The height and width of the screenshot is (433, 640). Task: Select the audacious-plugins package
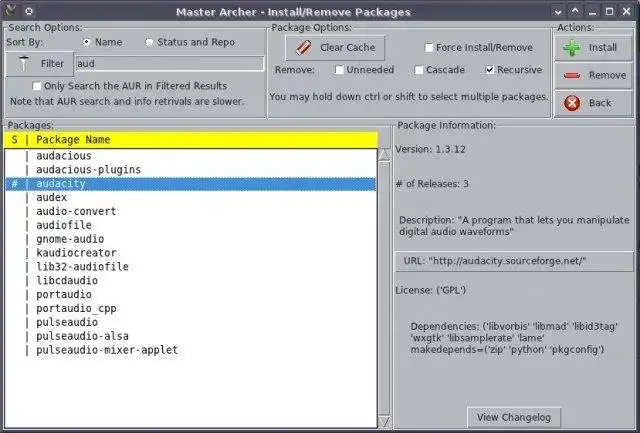[x=191, y=170]
